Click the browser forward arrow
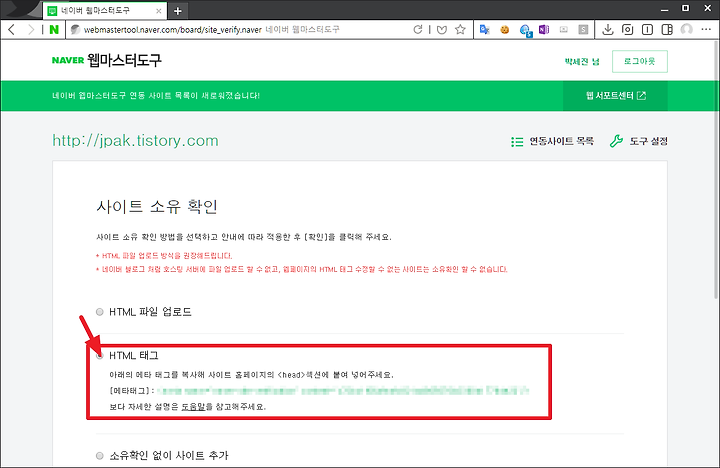The height and width of the screenshot is (468, 720). 31,30
